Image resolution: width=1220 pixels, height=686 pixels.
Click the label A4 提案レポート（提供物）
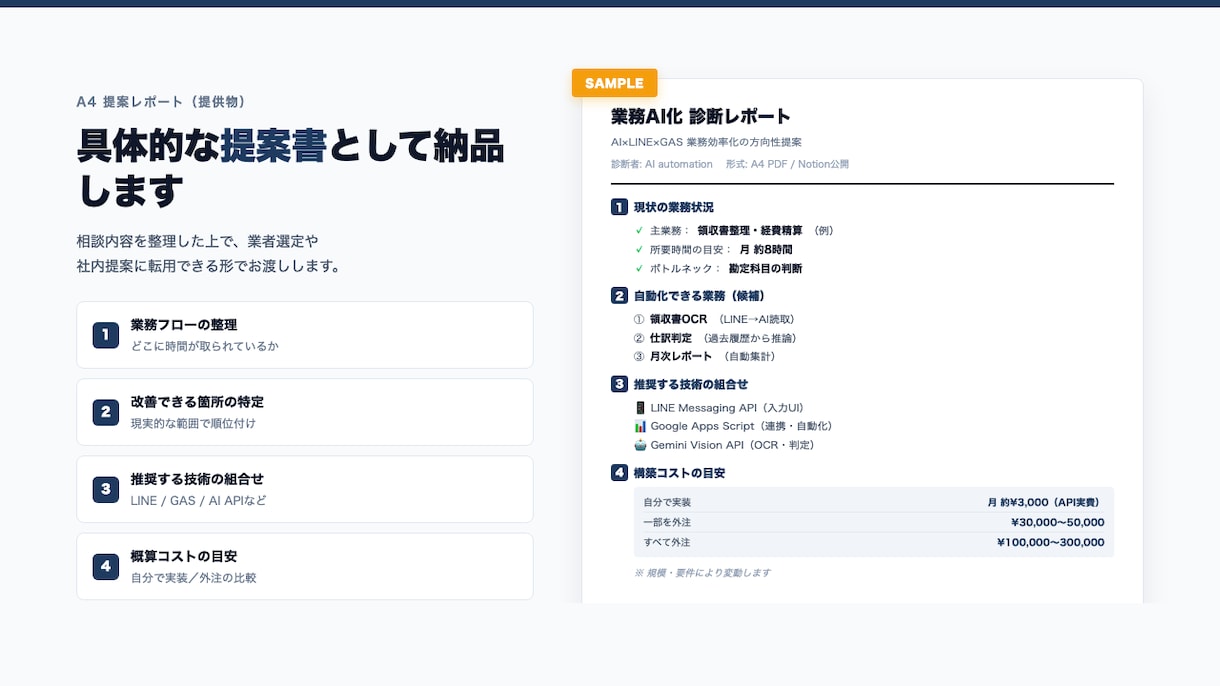click(x=161, y=102)
